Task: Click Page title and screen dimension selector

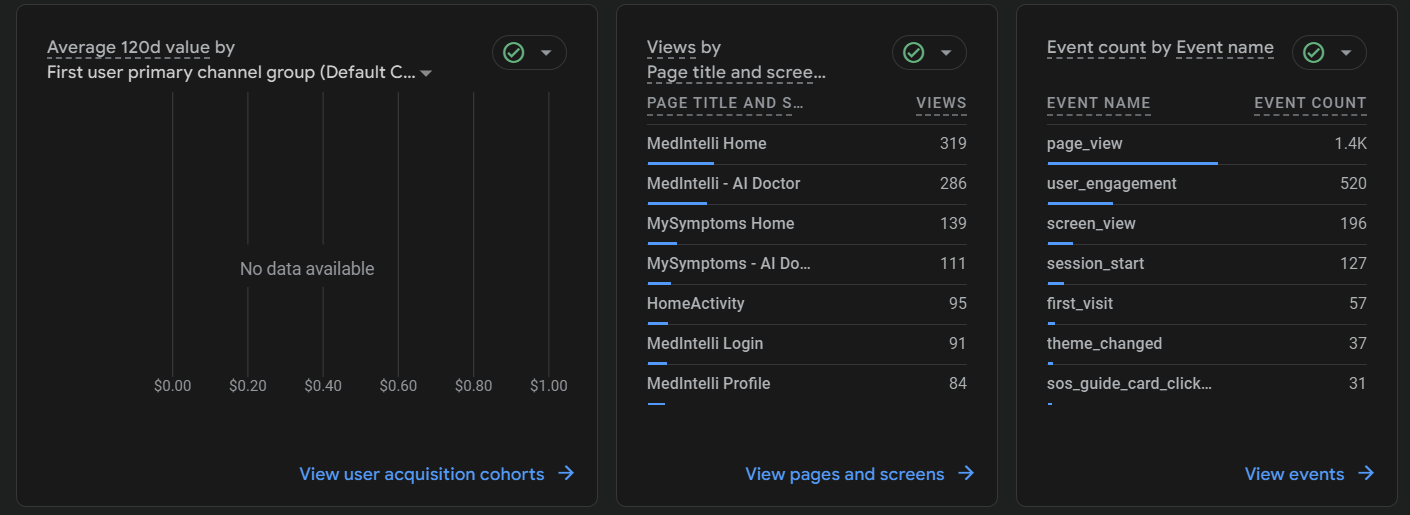Action: (x=736, y=73)
